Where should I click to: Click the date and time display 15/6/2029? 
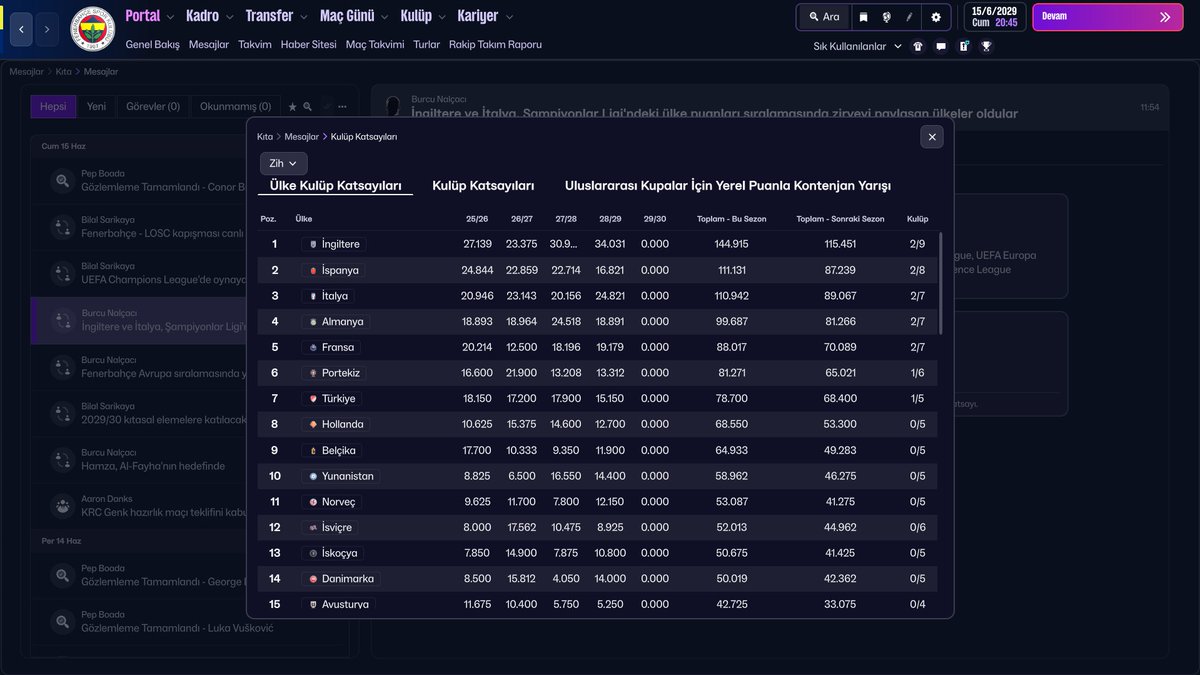(995, 17)
